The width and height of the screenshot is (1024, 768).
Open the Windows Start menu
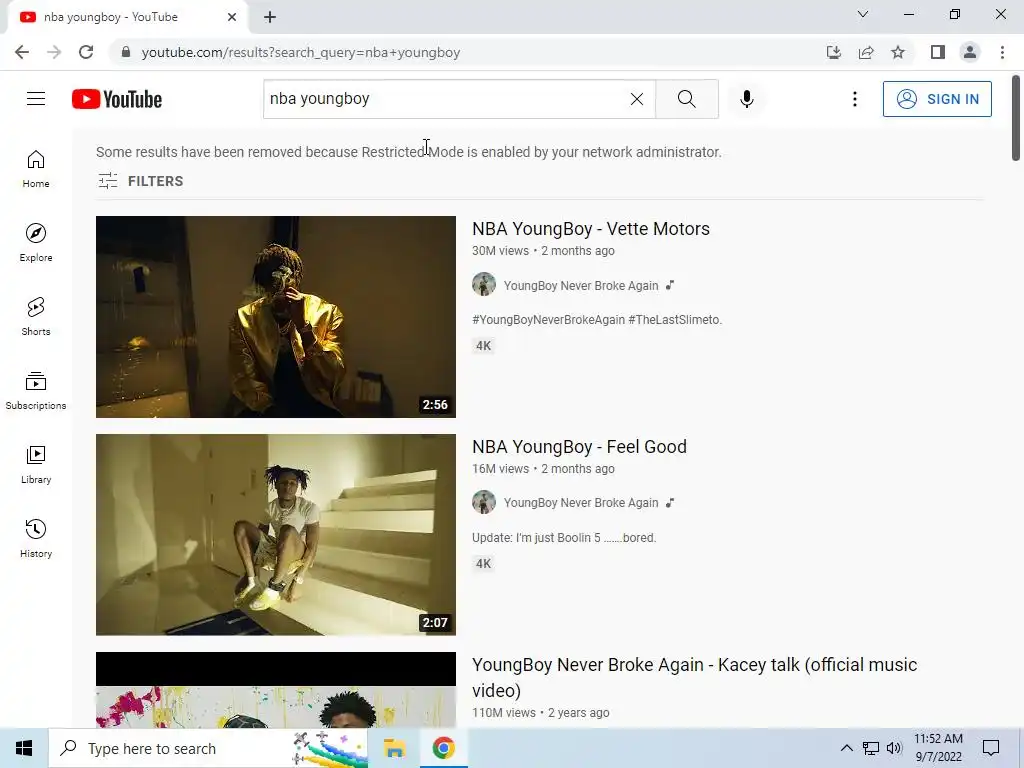tap(24, 748)
